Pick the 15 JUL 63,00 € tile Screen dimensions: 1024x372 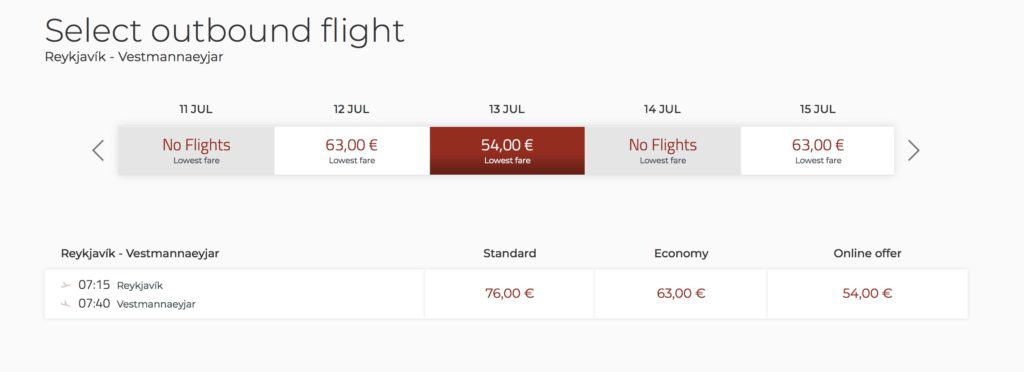pyautogui.click(x=818, y=151)
